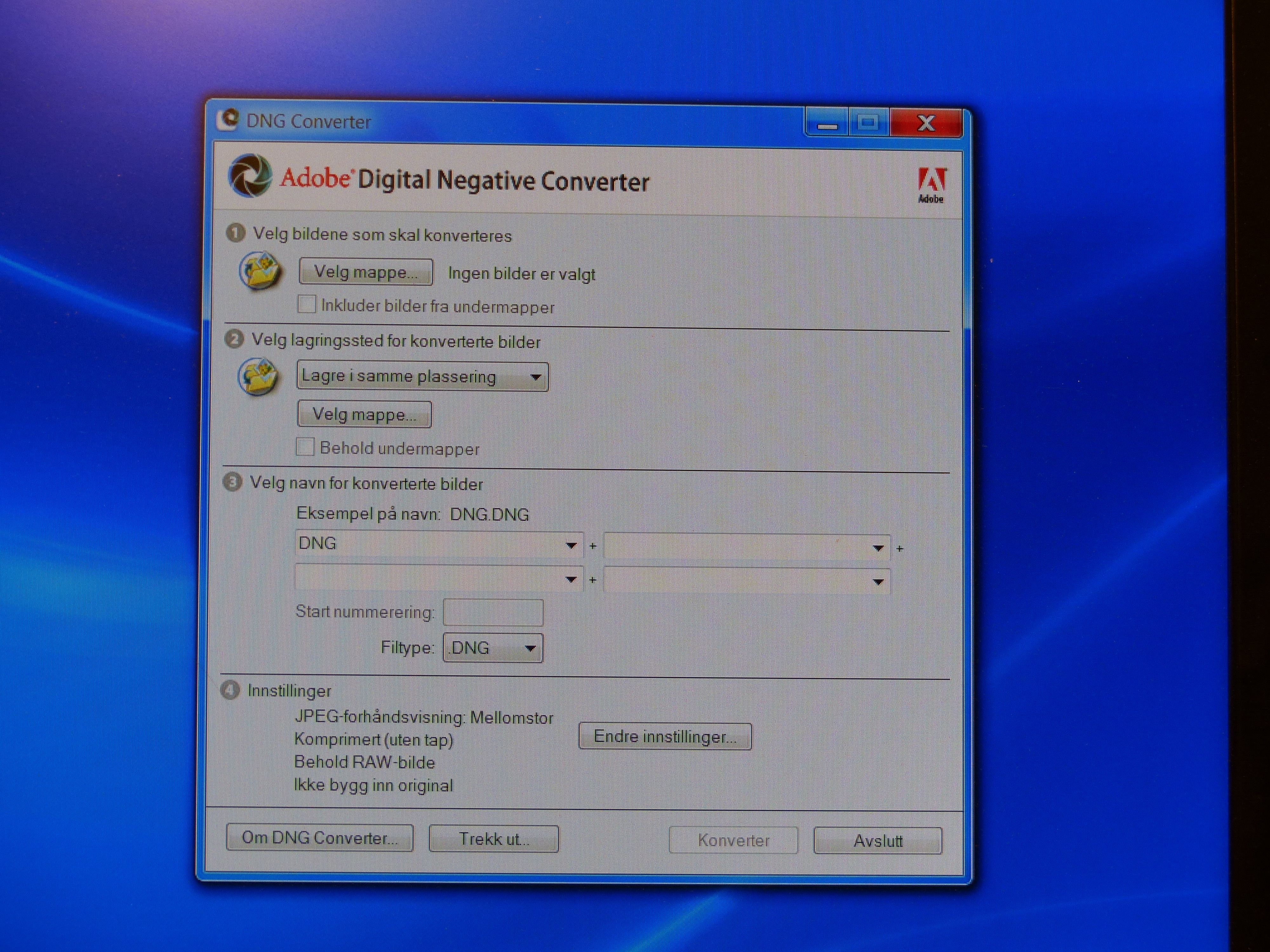Click the Adobe Digital Negative Converter aperture logo
The image size is (1270, 952).
250,175
